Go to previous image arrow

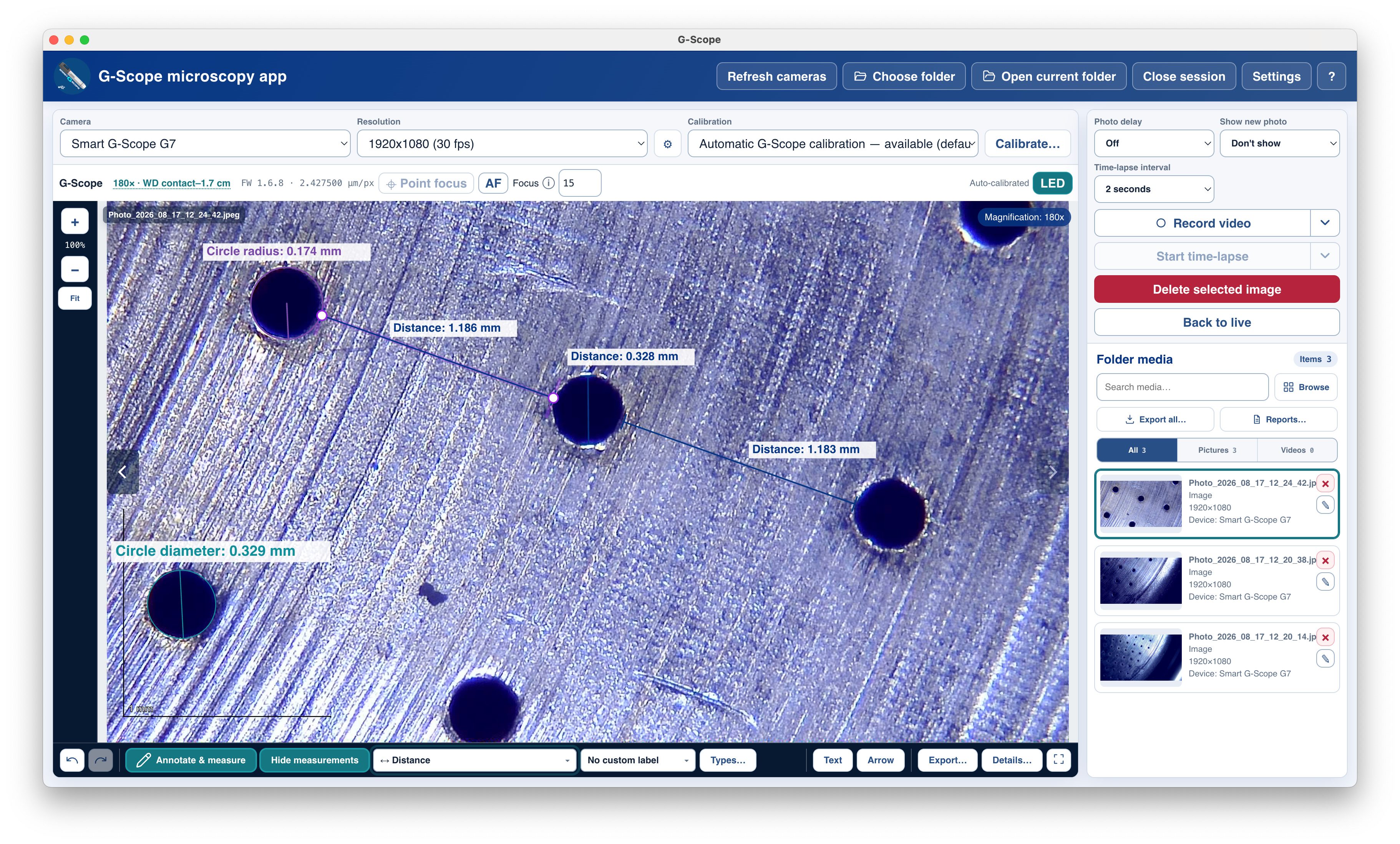(x=123, y=472)
